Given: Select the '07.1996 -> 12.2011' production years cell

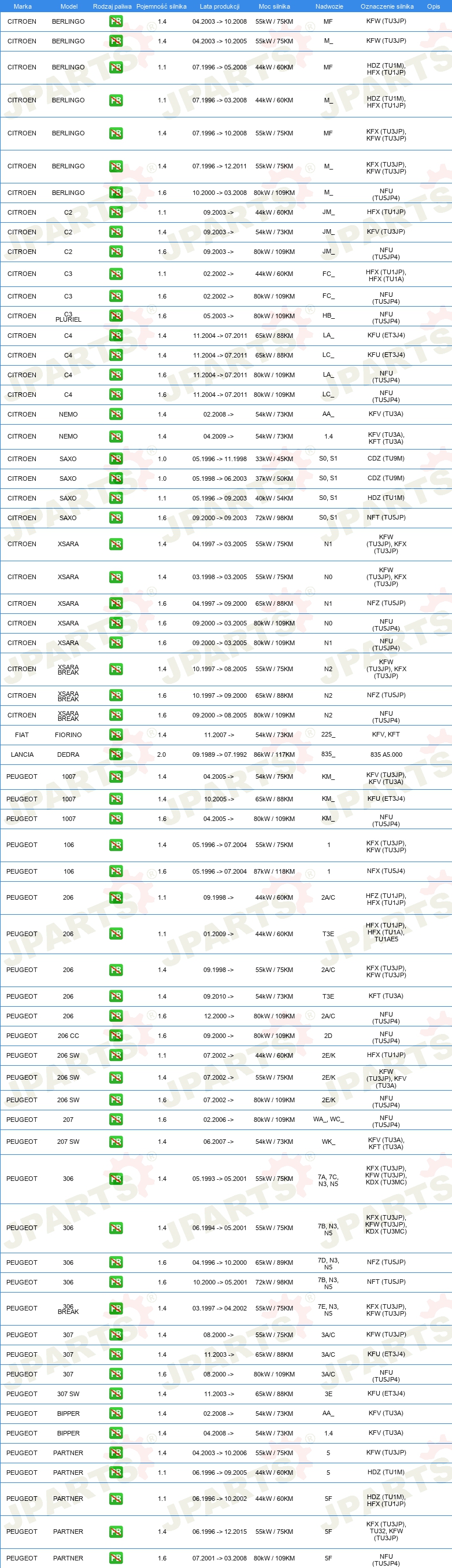Looking at the screenshot, I should [220, 166].
